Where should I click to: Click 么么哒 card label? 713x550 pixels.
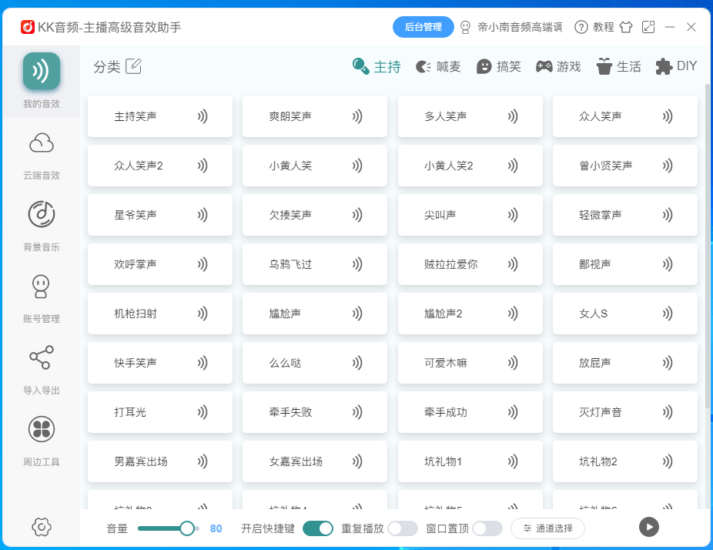point(285,363)
